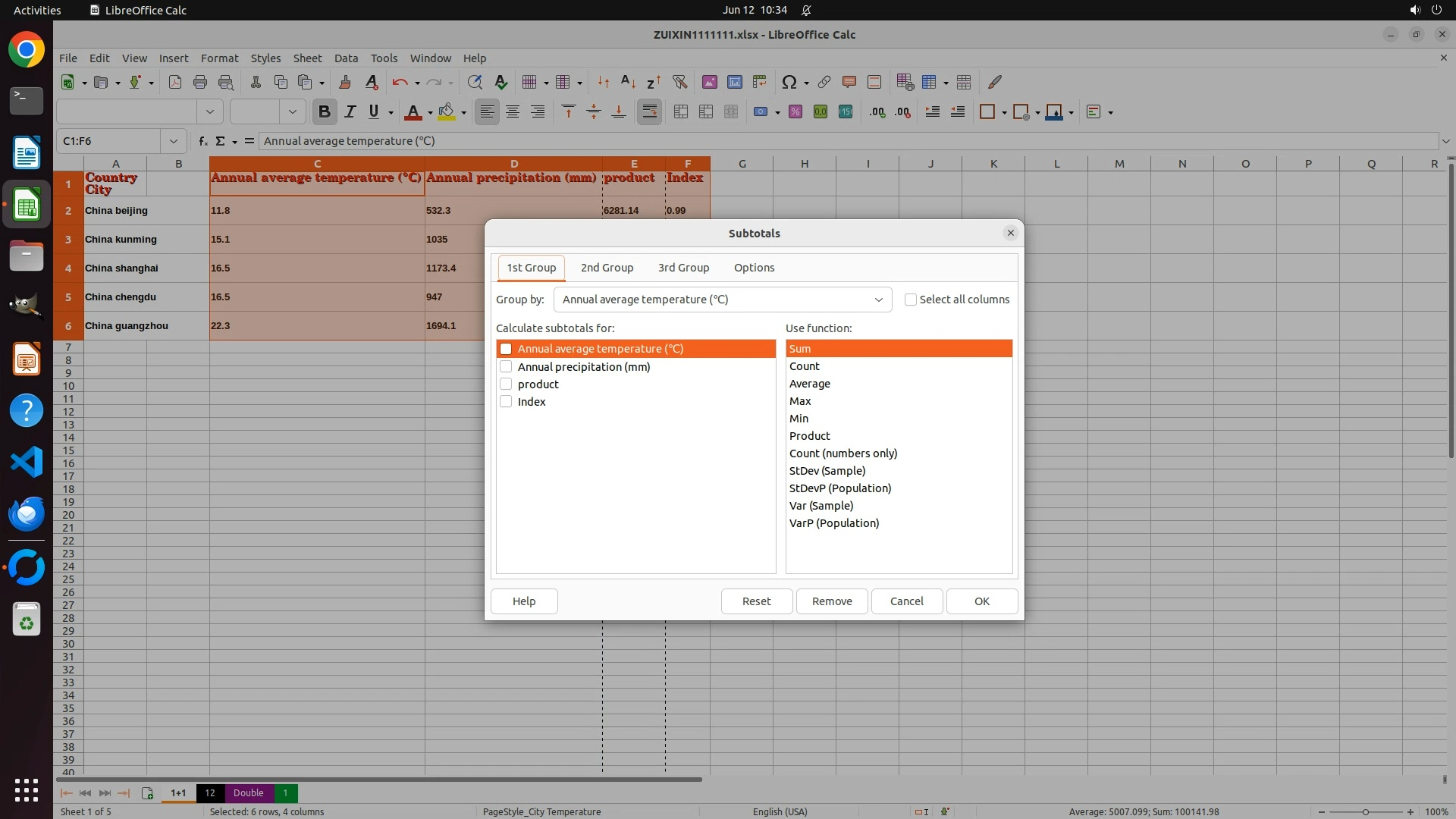Expand the font size dropdown
Image resolution: width=1456 pixels, height=819 pixels.
point(292,112)
